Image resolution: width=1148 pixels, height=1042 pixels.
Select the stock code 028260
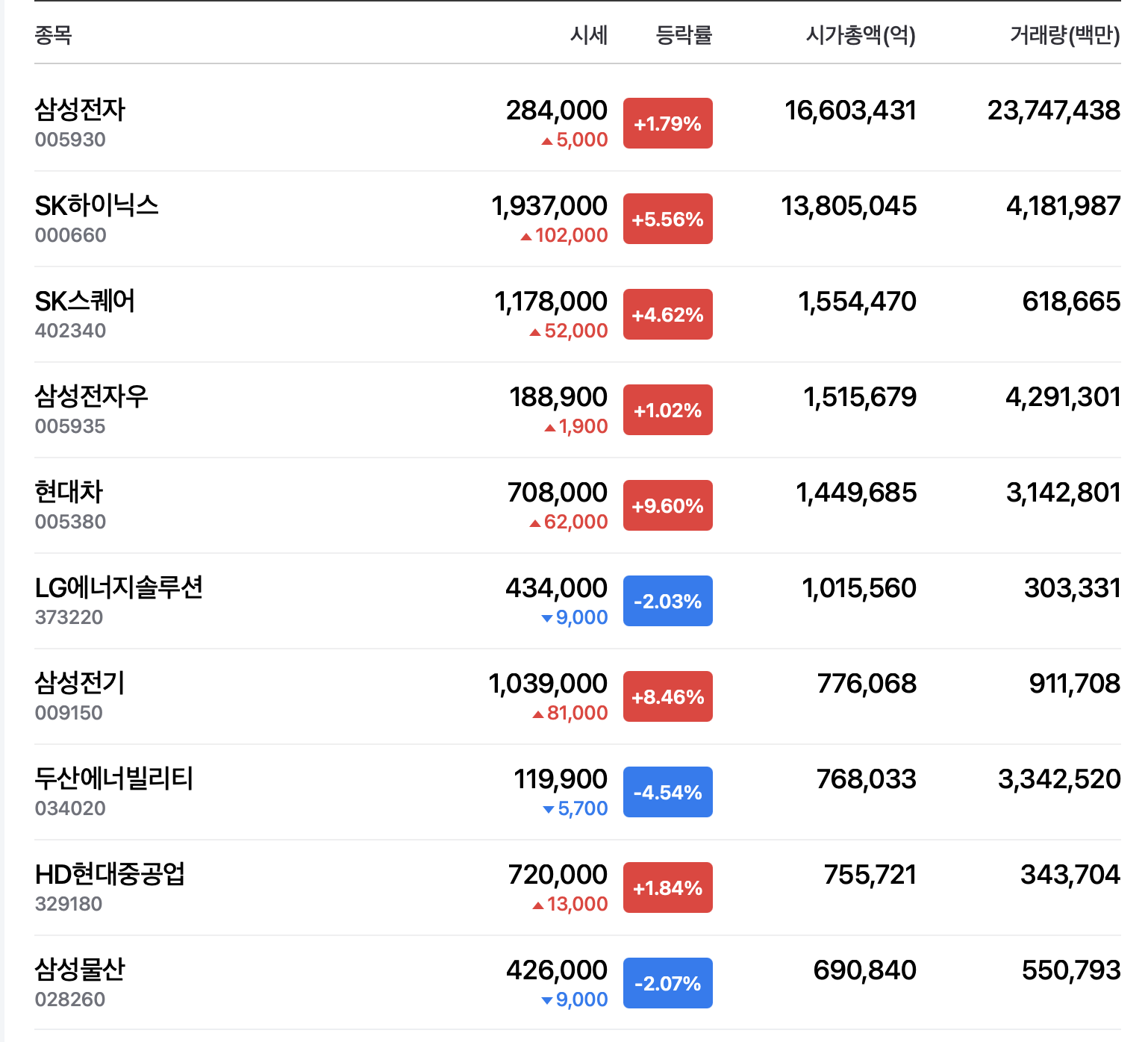pyautogui.click(x=70, y=999)
